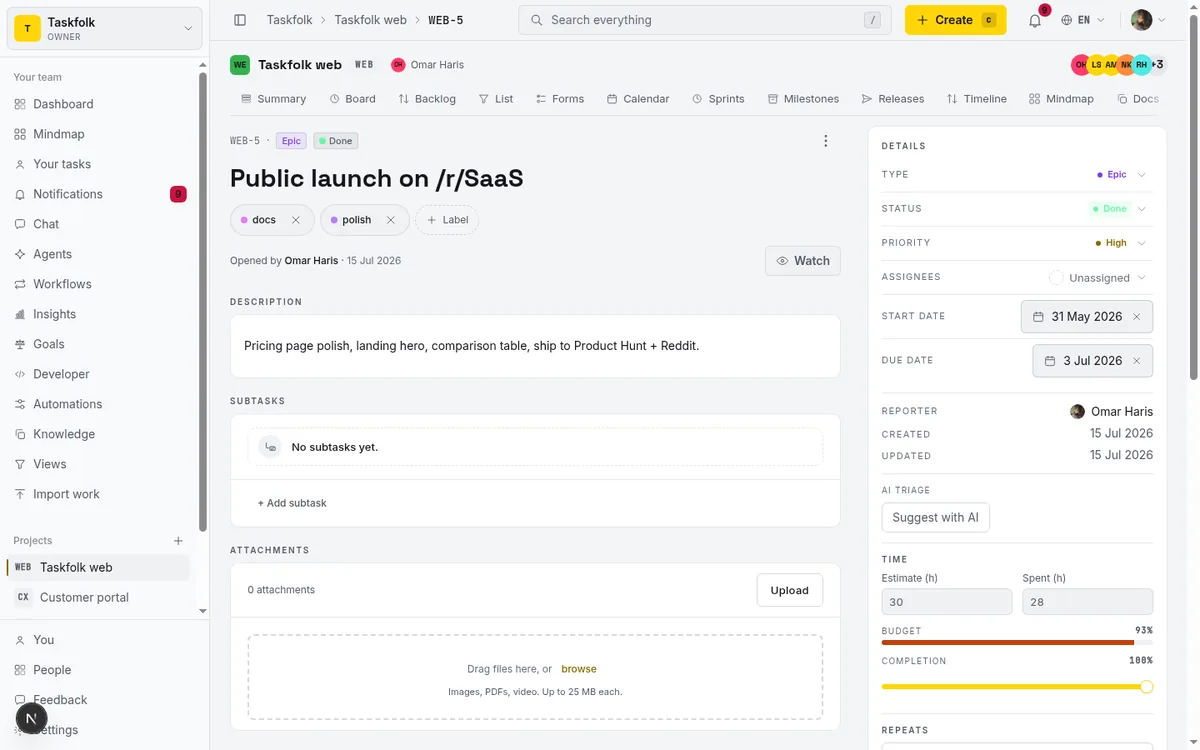The width and height of the screenshot is (1200, 750).
Task: Click the Agents sparkle icon
Action: pyautogui.click(x=20, y=254)
